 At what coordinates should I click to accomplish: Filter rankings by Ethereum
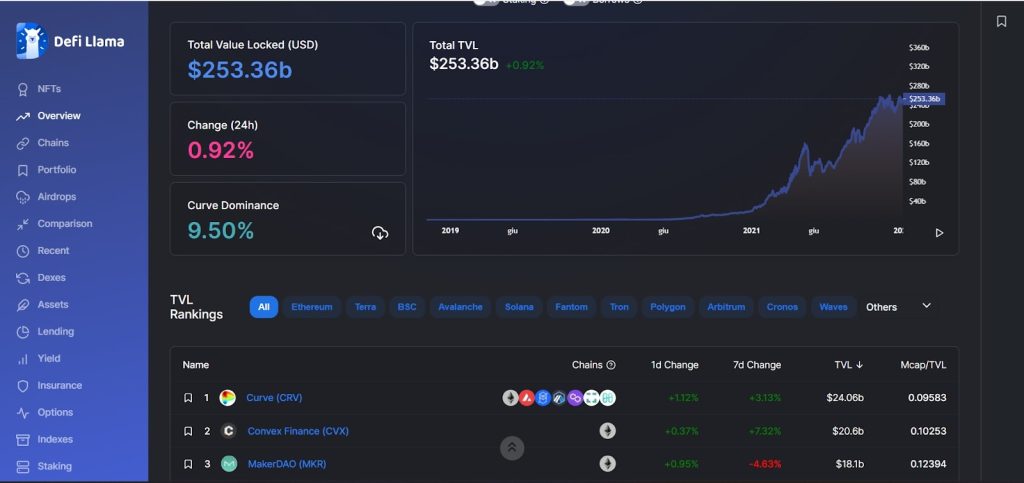coord(312,307)
